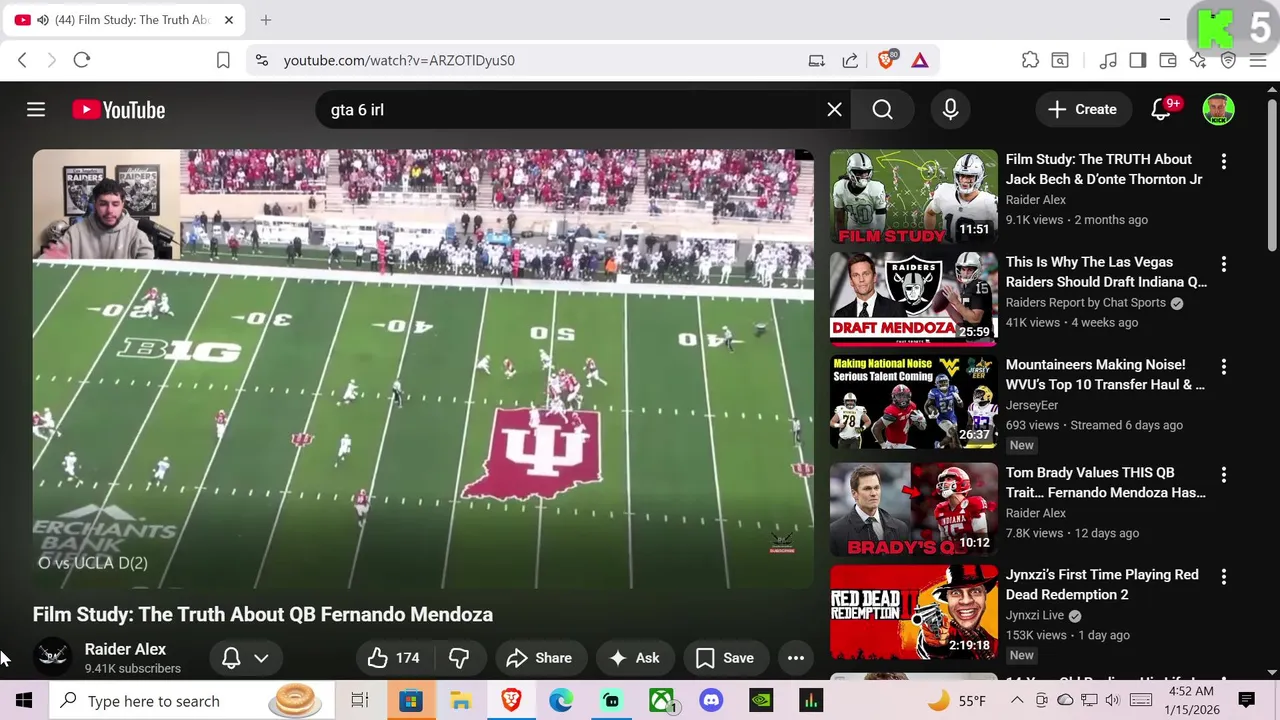Screen dimensions: 1280x720
Task: Play the DRAFT MENDOZA thumbnail video
Action: 914,299
